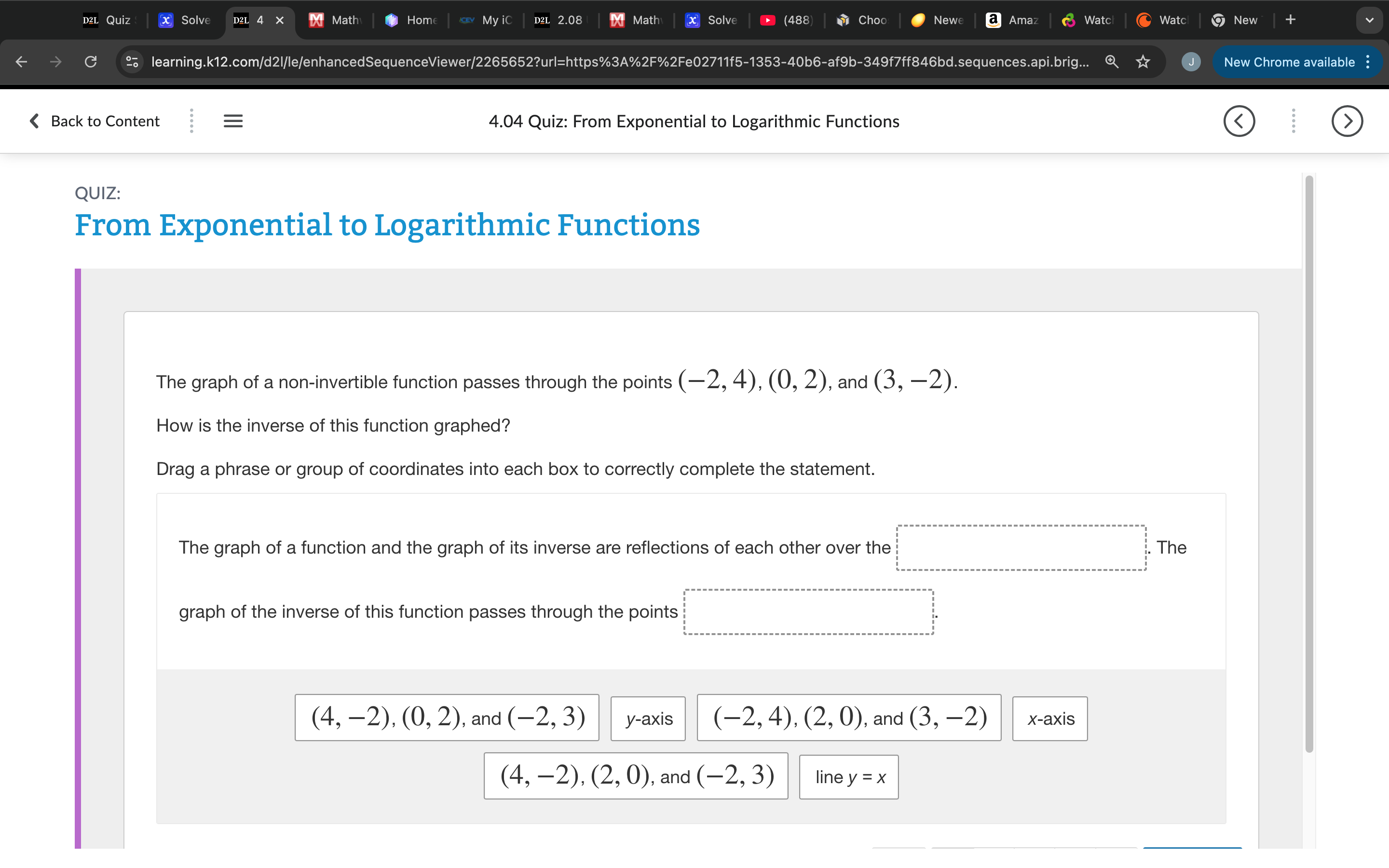1389x868 pixels.
Task: Switch to the second Mathway tab
Action: (637, 20)
